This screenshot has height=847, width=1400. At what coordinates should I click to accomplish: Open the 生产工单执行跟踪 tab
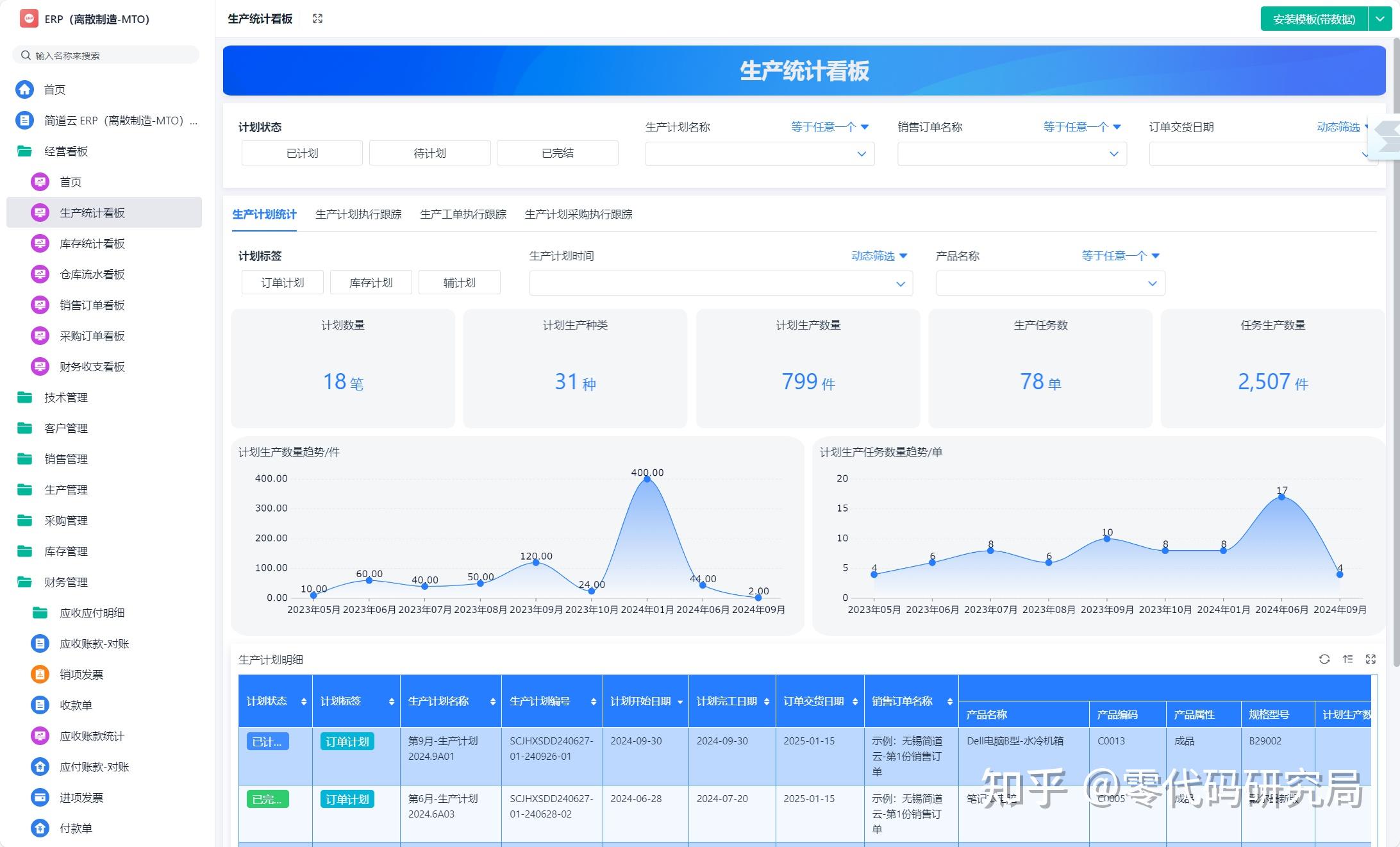click(x=463, y=214)
